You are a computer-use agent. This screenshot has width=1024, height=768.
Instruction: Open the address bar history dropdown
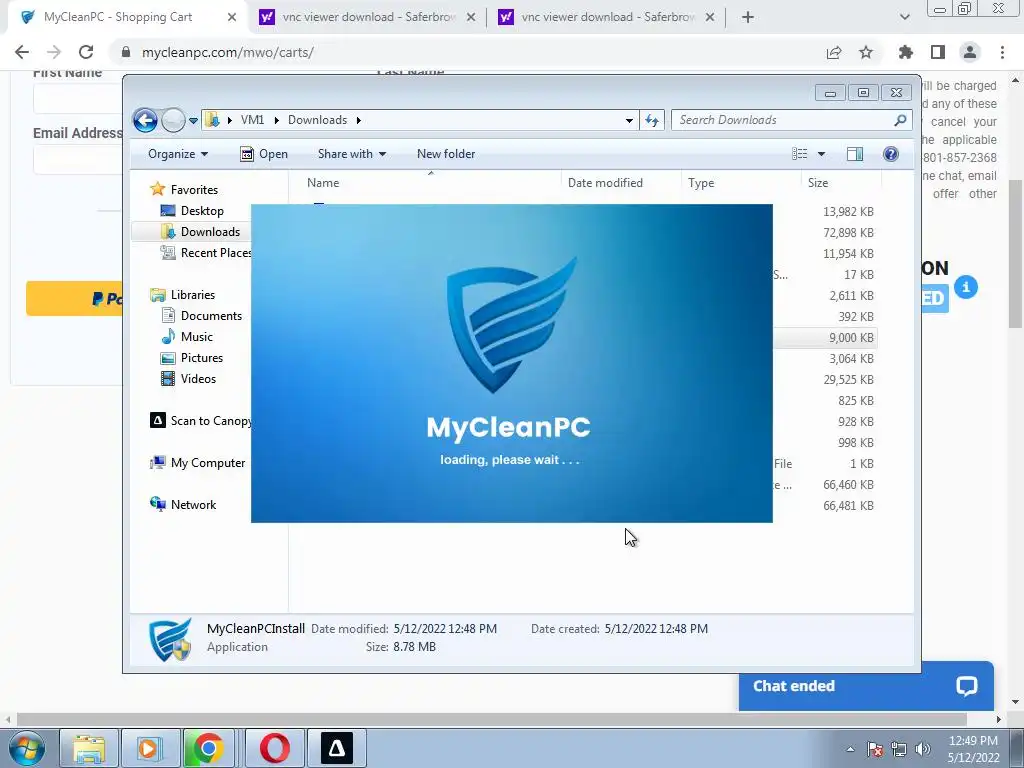[x=629, y=120]
